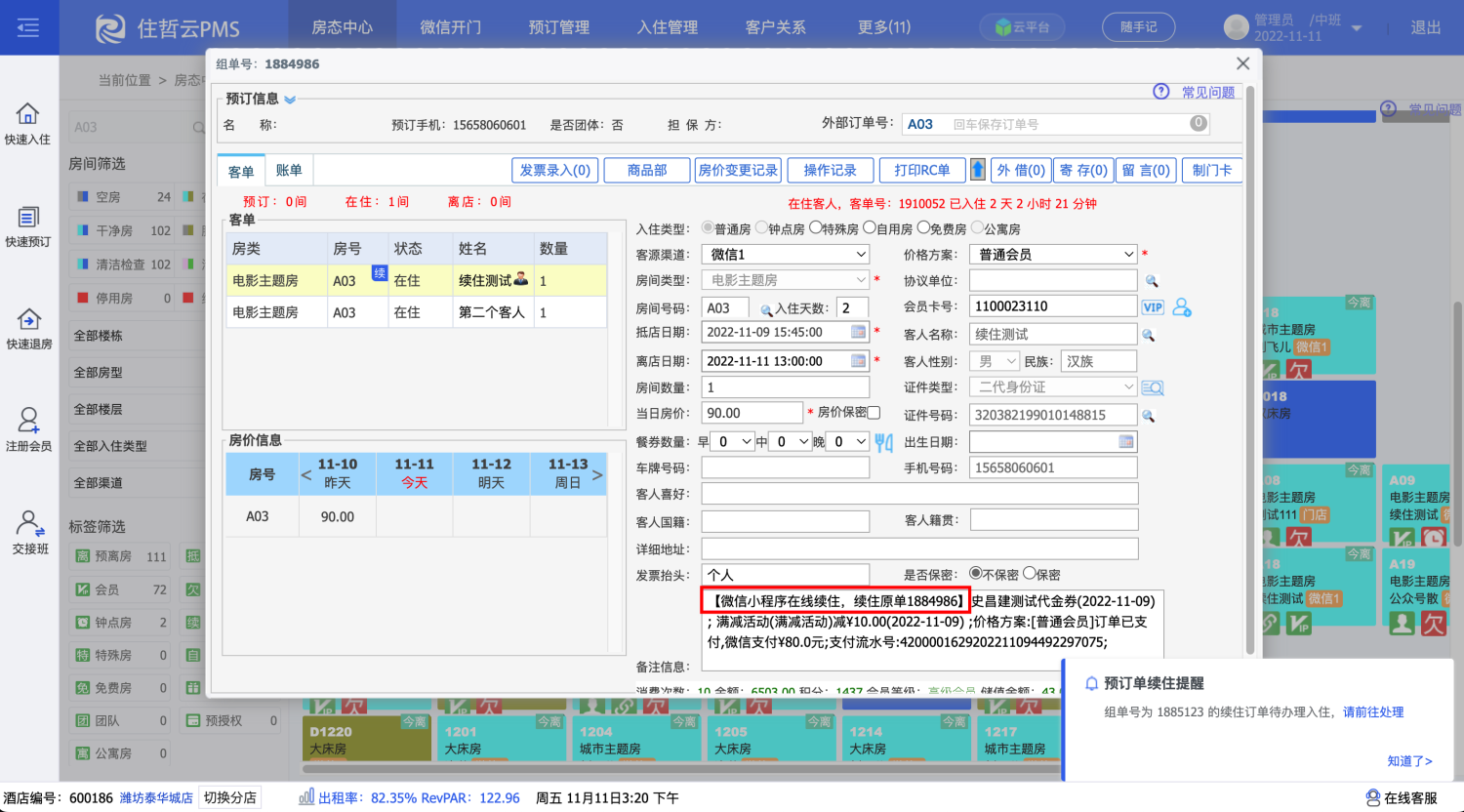Click the 云平台 cloud platform button

point(1023,27)
